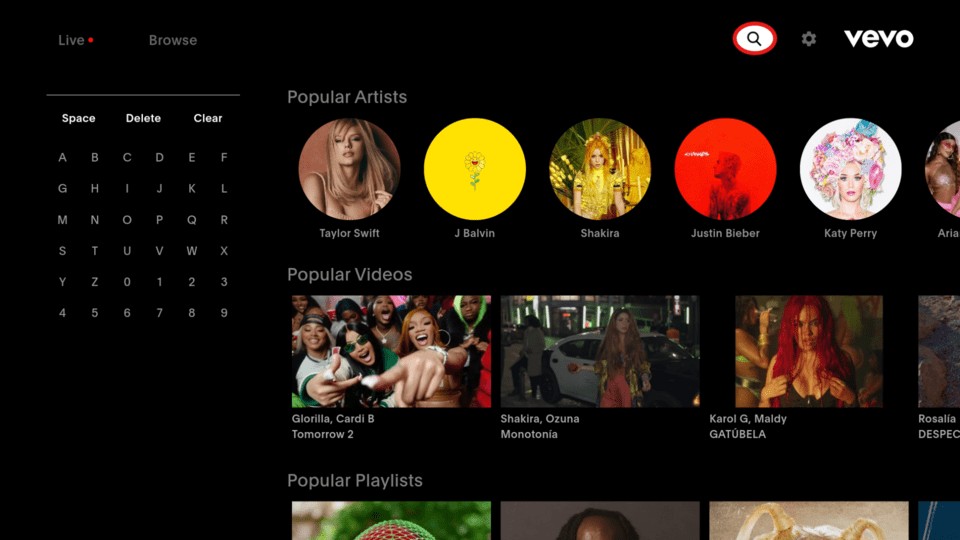Select digit 7 on the keyboard

159,313
